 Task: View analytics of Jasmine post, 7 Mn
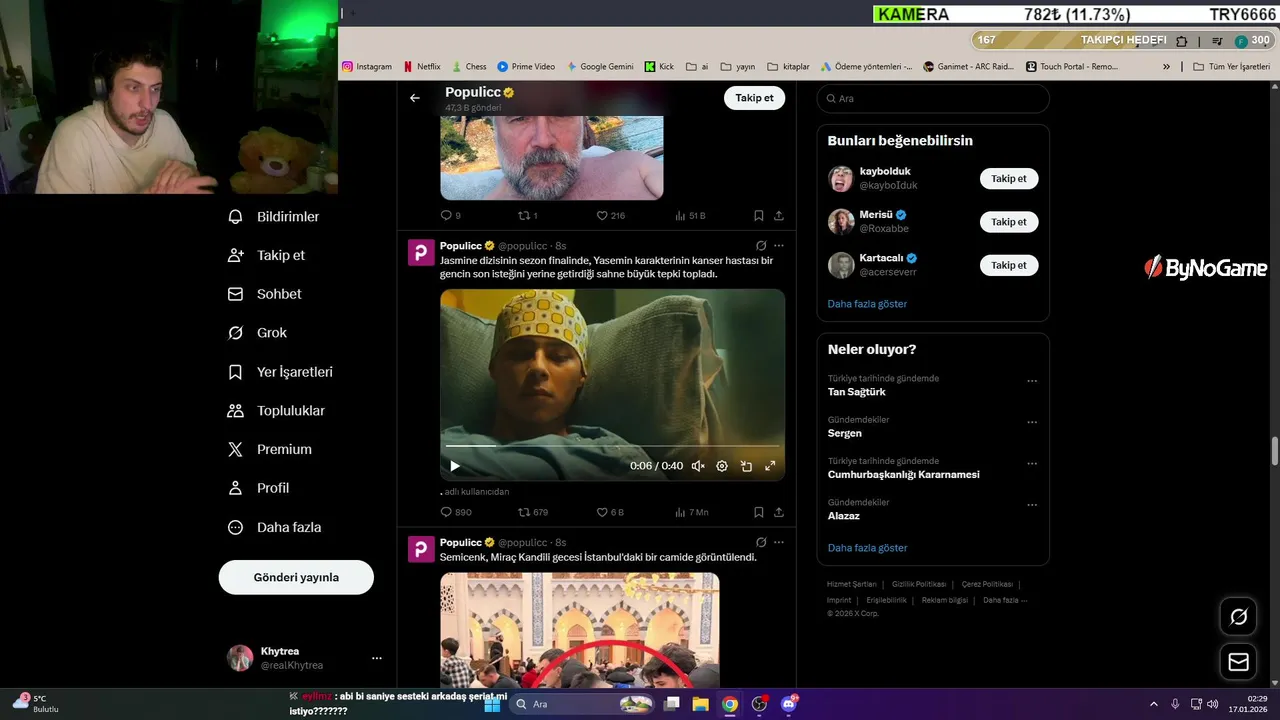click(x=691, y=512)
